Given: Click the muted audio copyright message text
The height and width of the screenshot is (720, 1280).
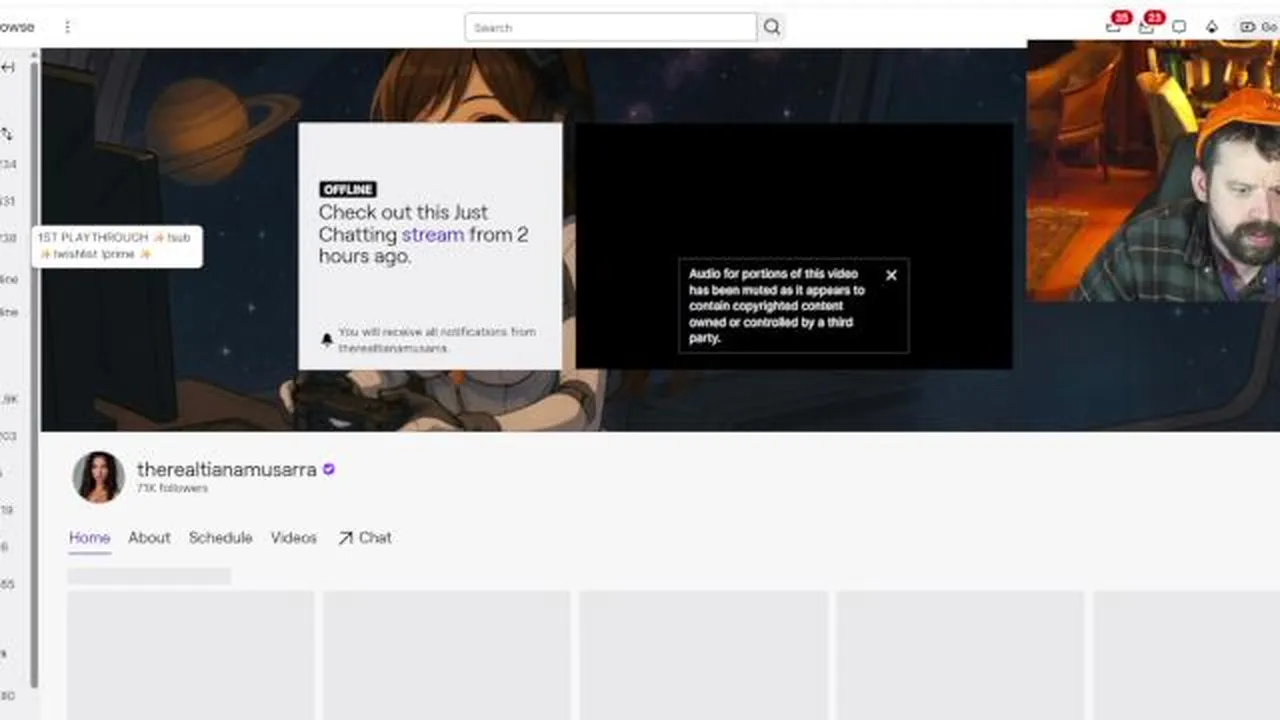Looking at the screenshot, I should [777, 306].
